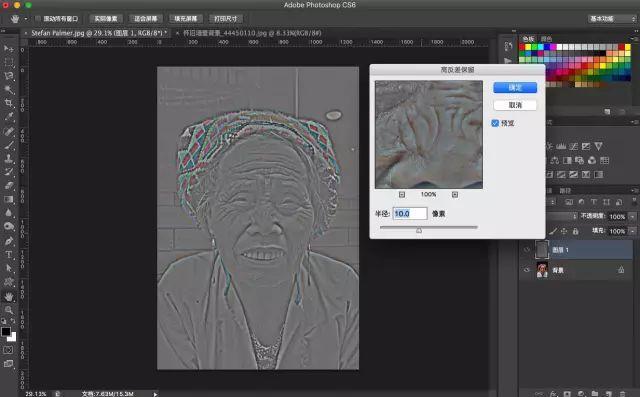
Task: Toggle lock image pixels for layer
Action: point(553,231)
